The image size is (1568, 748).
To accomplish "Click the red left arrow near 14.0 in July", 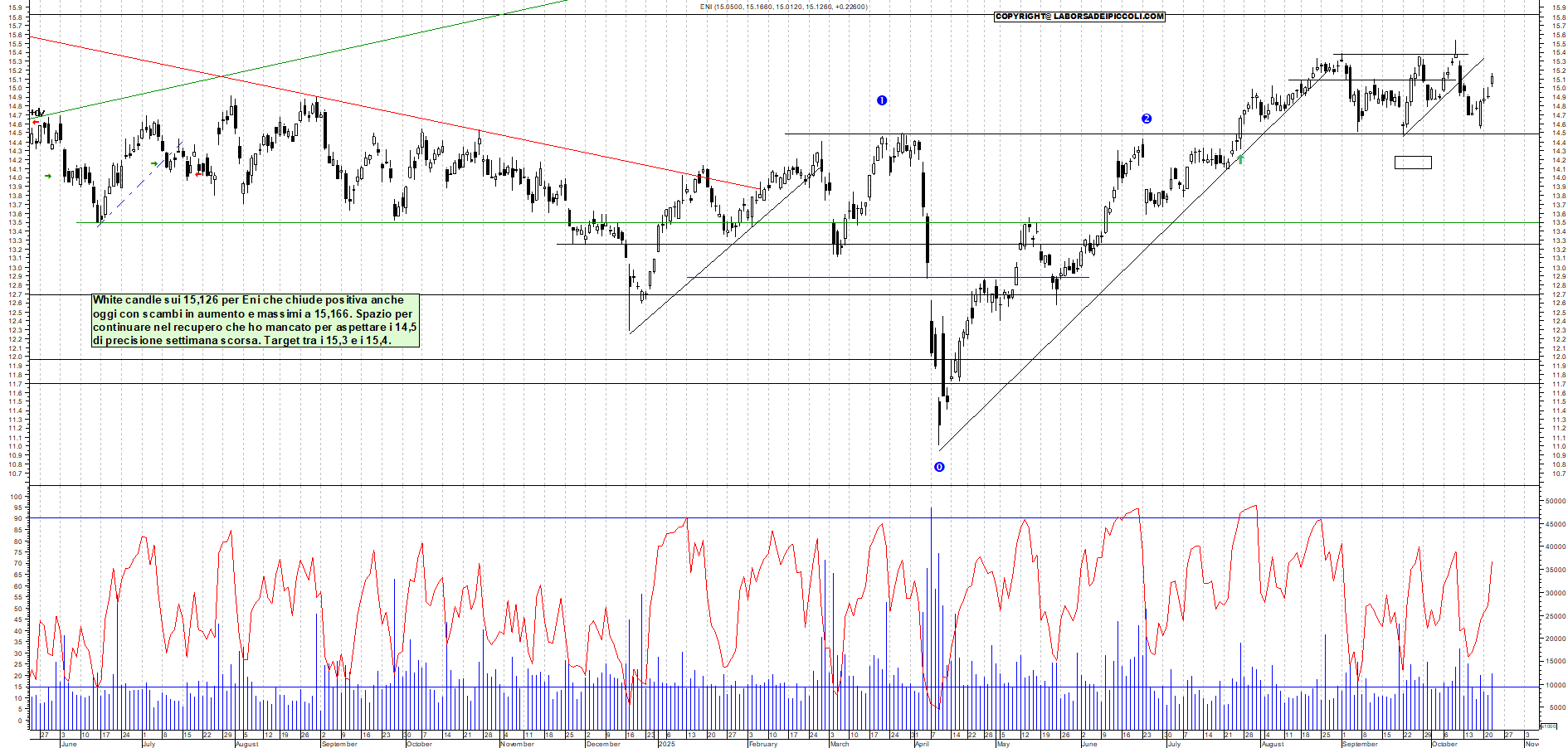I will (198, 173).
